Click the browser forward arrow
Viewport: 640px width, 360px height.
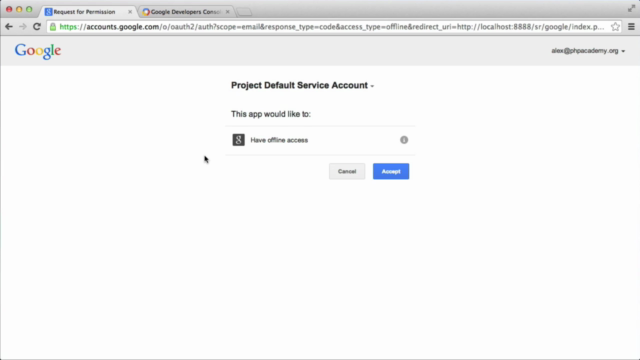click(x=22, y=27)
